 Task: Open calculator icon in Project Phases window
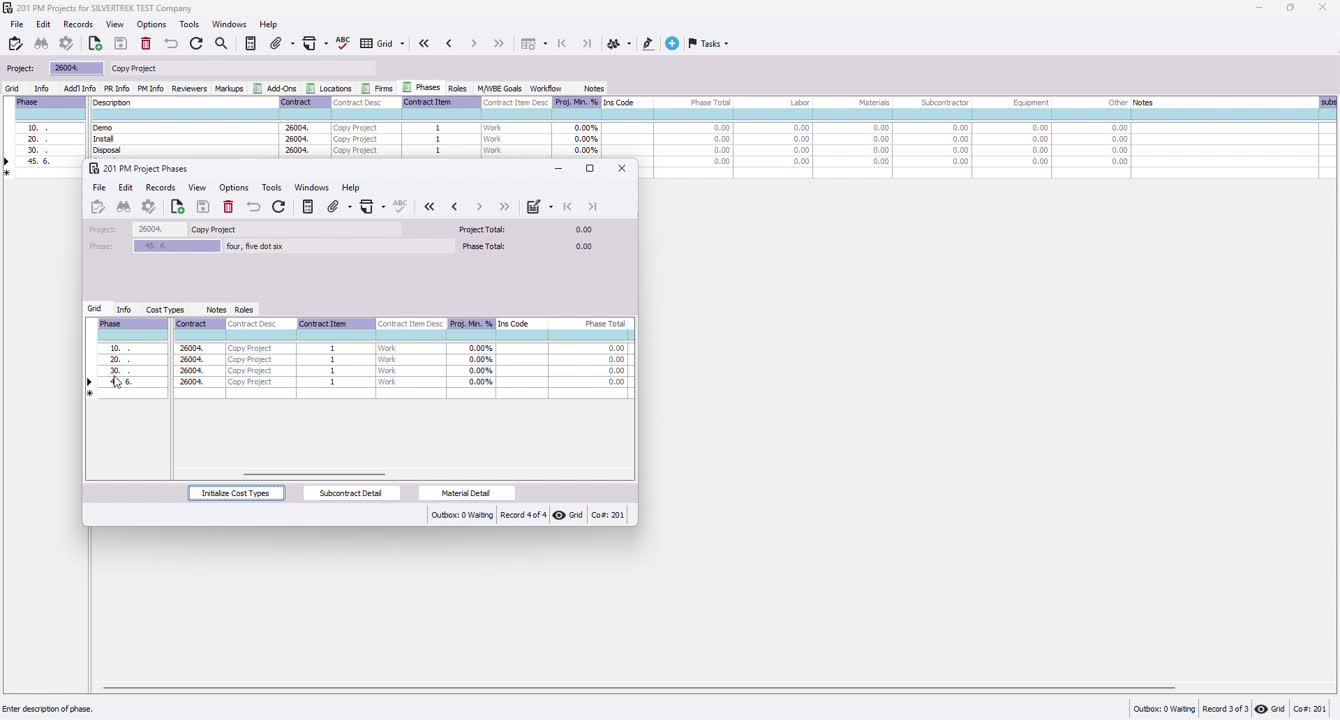pos(308,207)
